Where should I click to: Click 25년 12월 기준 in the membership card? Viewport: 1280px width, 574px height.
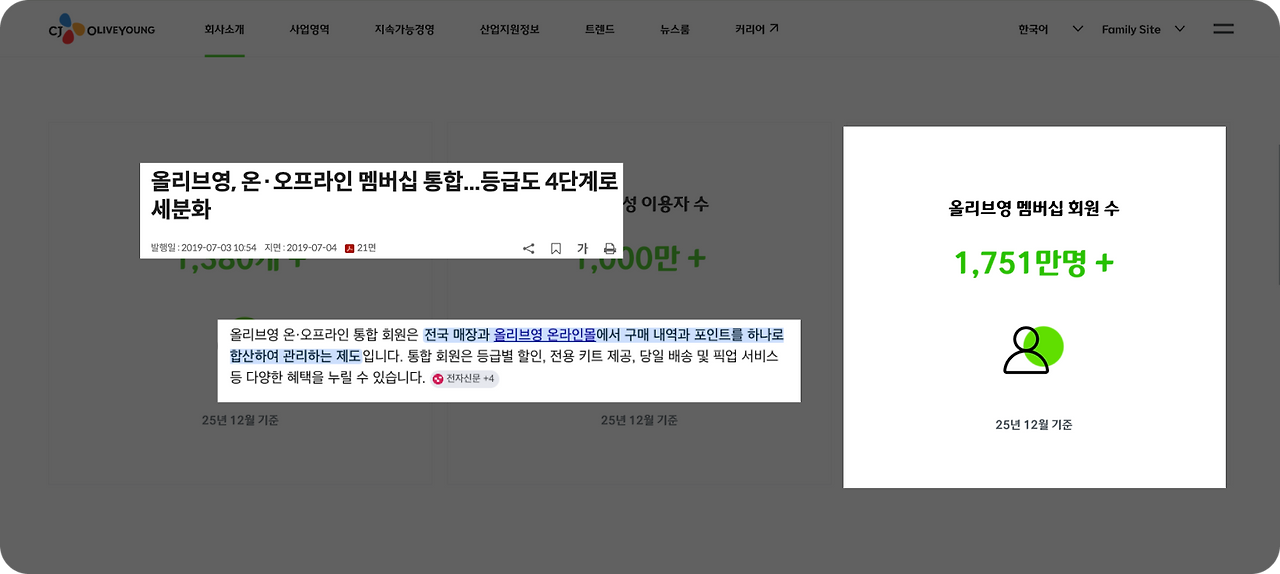click(x=1034, y=425)
